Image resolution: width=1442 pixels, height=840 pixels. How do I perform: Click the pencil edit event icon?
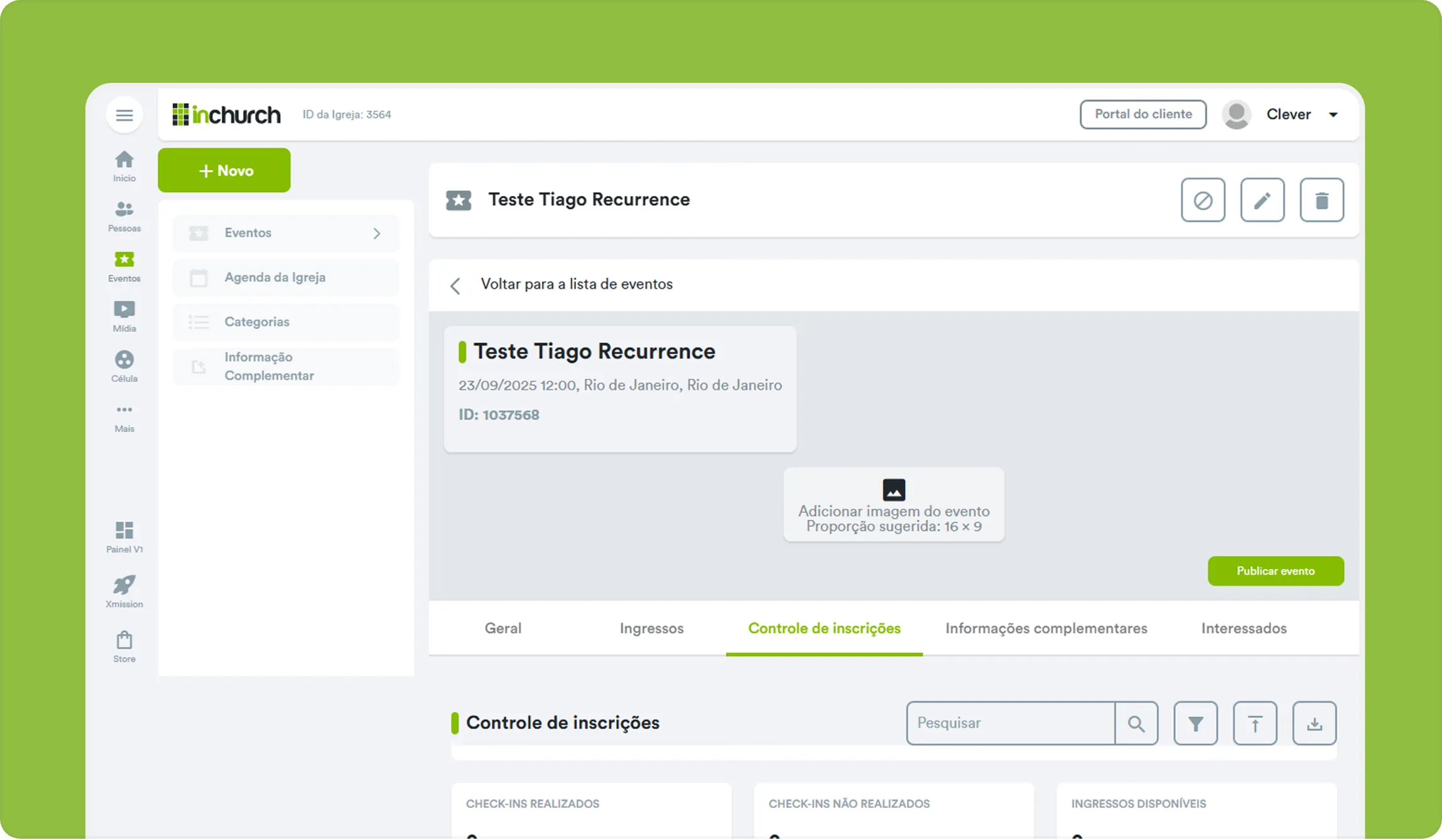pyautogui.click(x=1262, y=200)
